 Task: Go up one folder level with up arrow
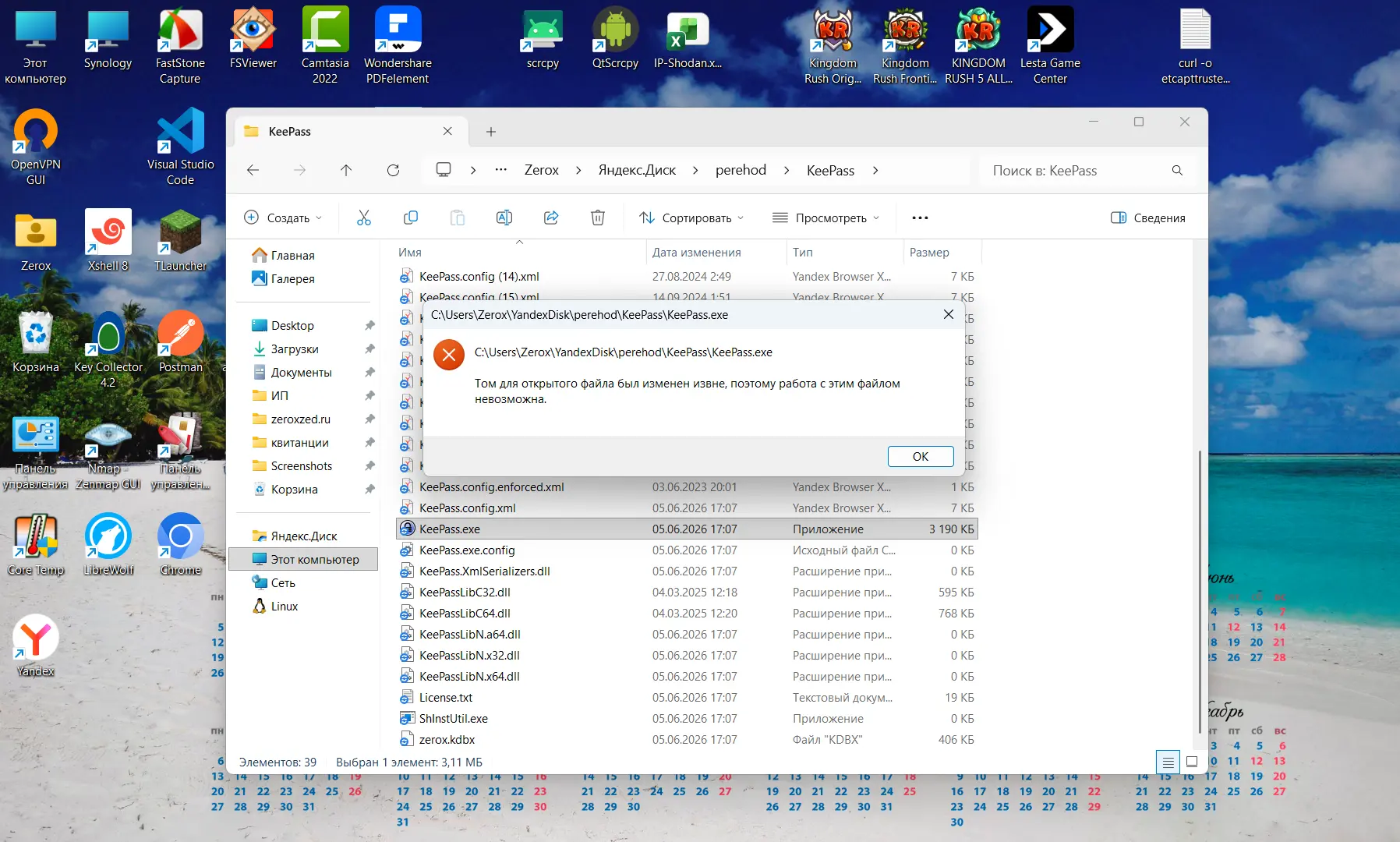coord(346,170)
